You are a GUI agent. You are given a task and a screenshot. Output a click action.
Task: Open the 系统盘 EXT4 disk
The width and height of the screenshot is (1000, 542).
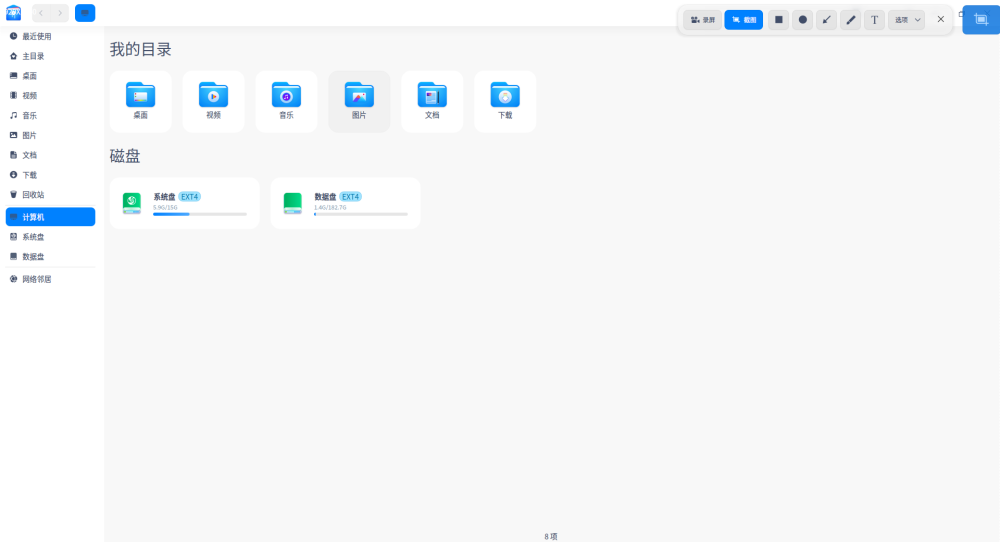click(184, 203)
